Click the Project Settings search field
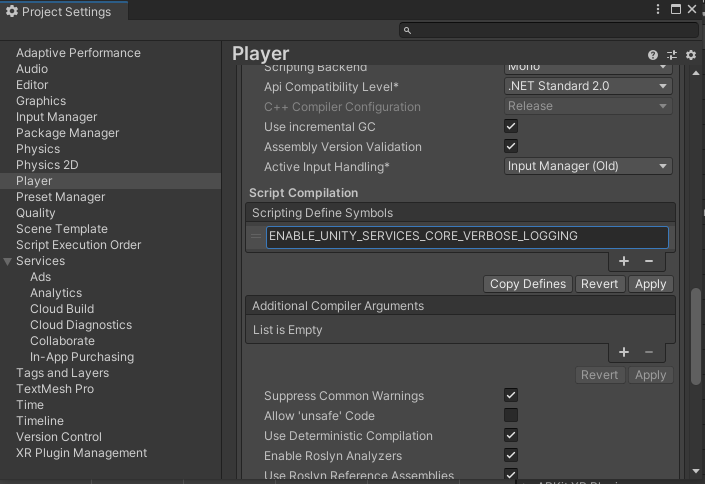Screen dimensions: 705x484 pyautogui.click(x=548, y=31)
